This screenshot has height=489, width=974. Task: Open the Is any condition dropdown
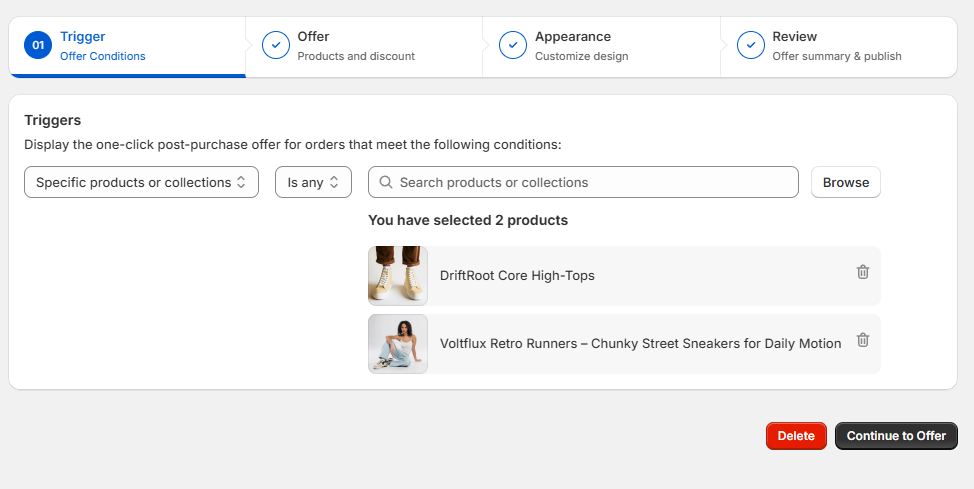pyautogui.click(x=313, y=182)
